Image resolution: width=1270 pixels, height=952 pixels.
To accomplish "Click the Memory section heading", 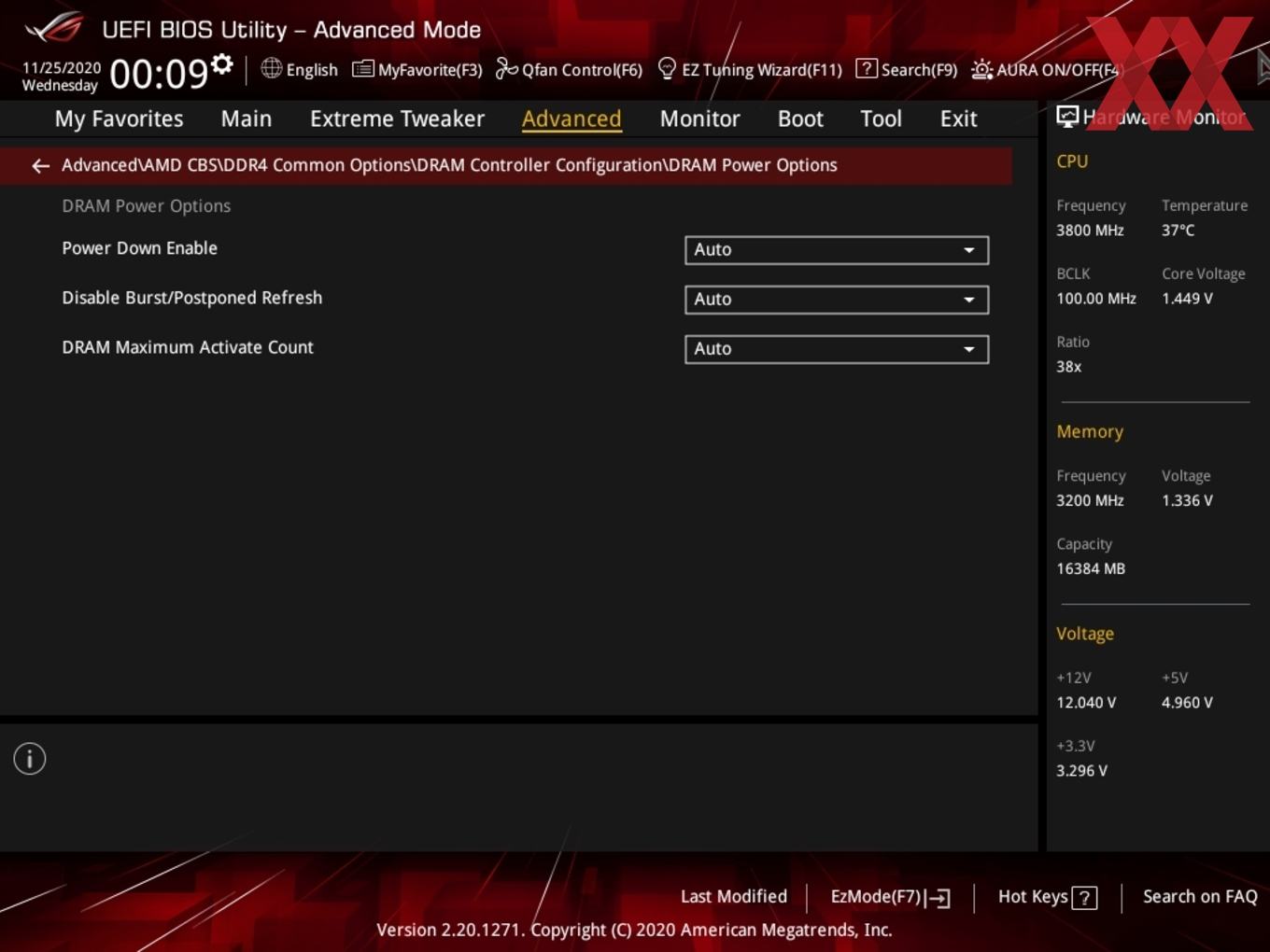I will tap(1089, 432).
